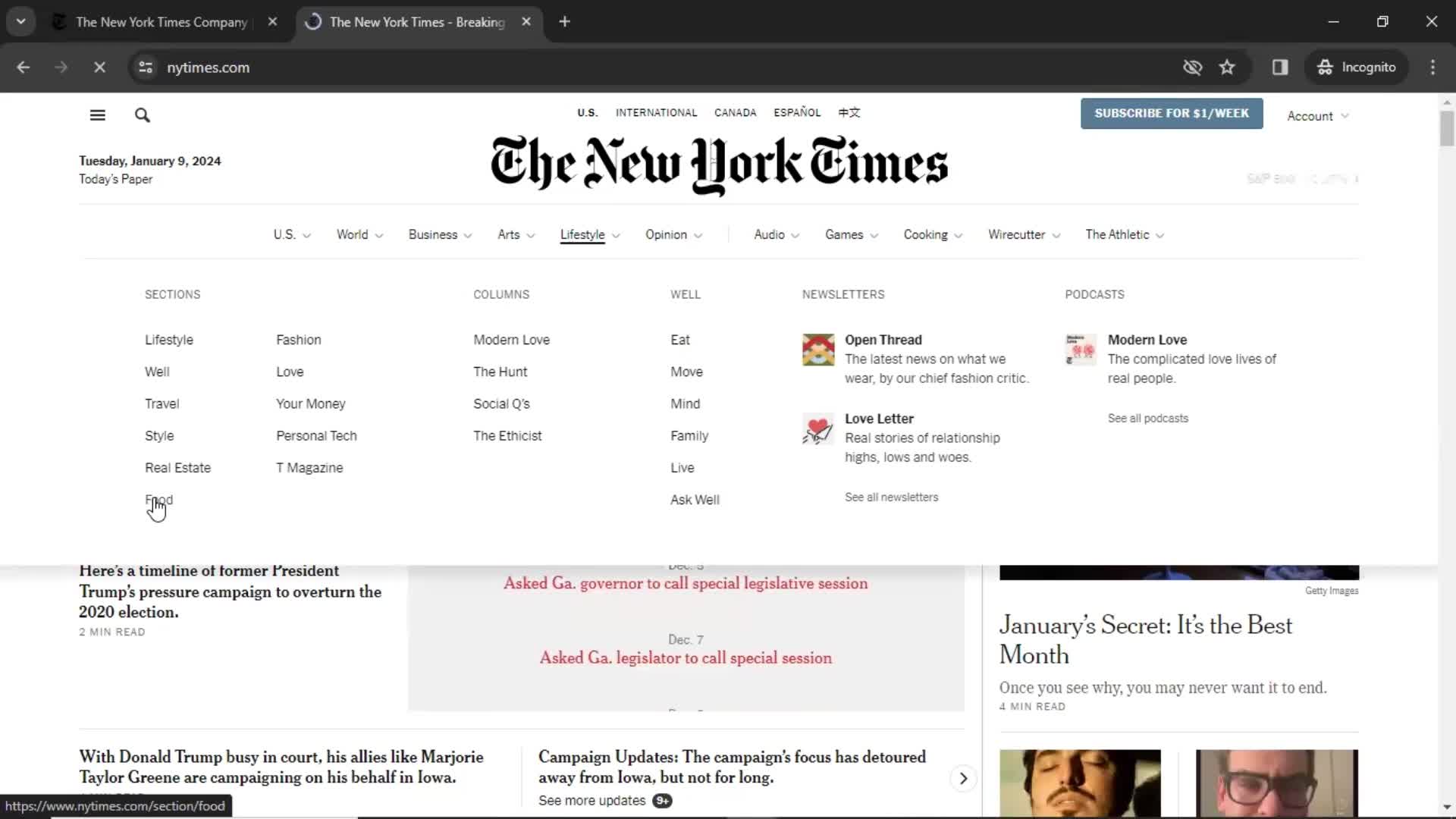Click the NYT hamburger menu icon
This screenshot has width=1456, height=819.
(98, 115)
